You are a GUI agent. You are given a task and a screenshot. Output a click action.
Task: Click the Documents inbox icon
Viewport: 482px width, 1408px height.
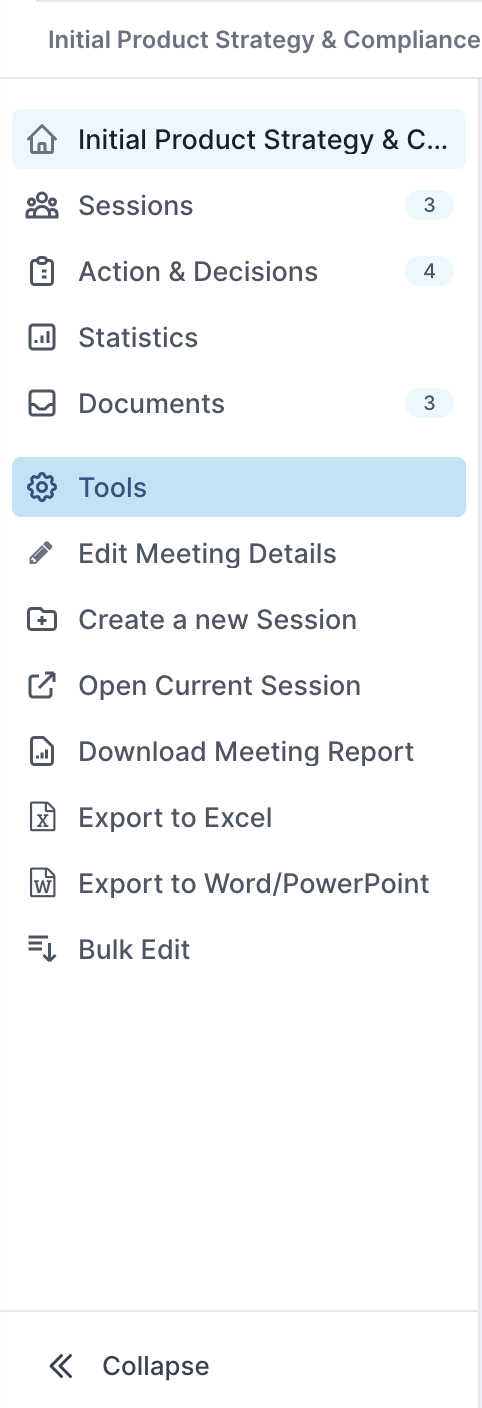[42, 404]
